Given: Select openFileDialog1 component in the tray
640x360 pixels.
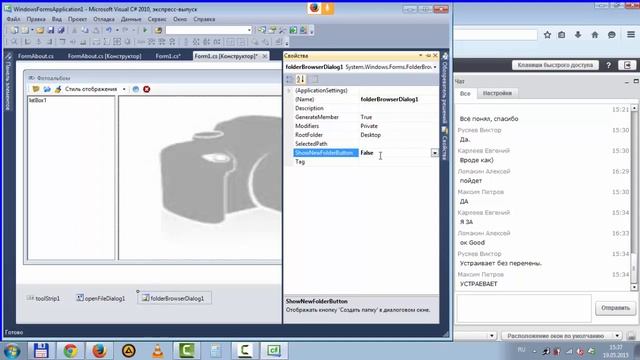Looking at the screenshot, I should point(101,298).
